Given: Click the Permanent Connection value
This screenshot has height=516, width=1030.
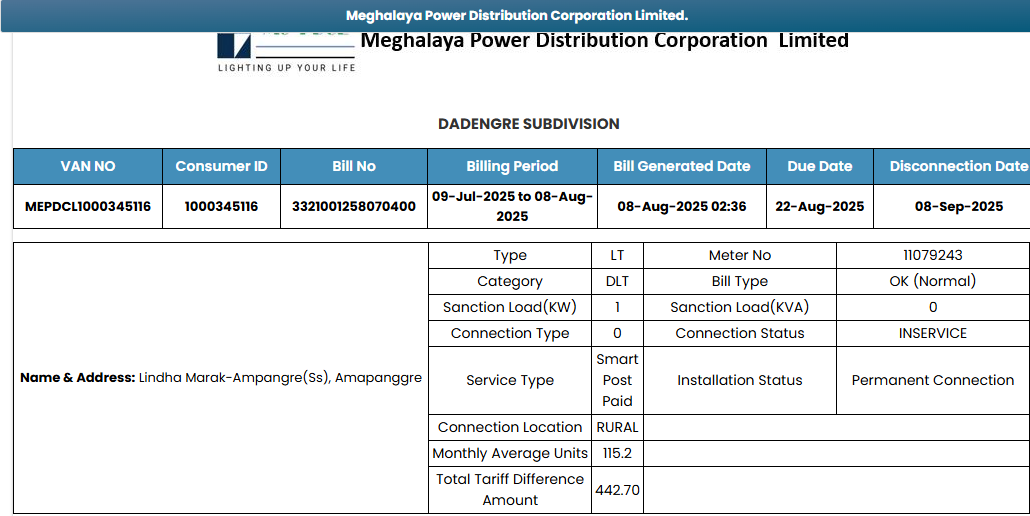Looking at the screenshot, I should (933, 381).
